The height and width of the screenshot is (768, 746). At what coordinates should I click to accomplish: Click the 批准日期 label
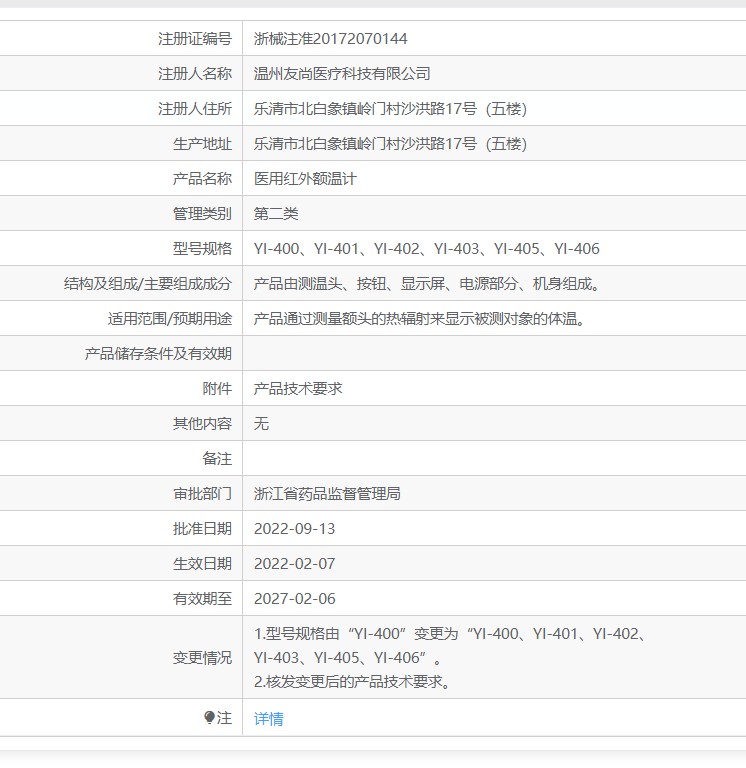pyautogui.click(x=202, y=528)
